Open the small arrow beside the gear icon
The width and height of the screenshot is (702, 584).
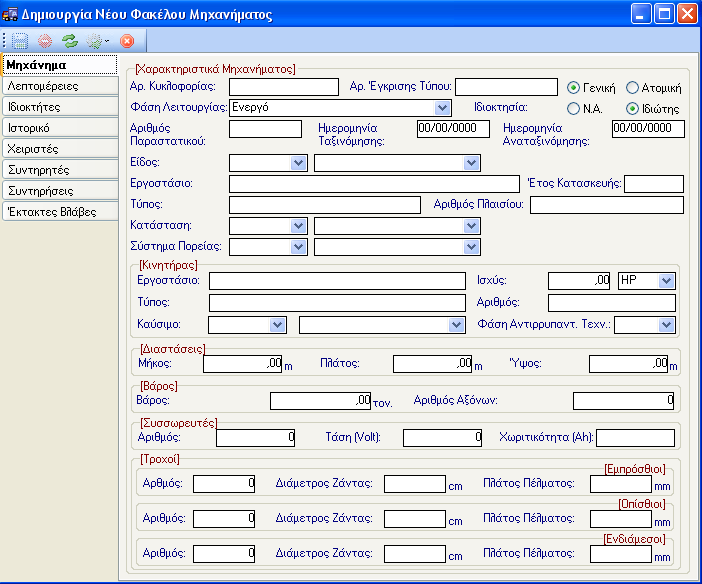click(x=107, y=41)
